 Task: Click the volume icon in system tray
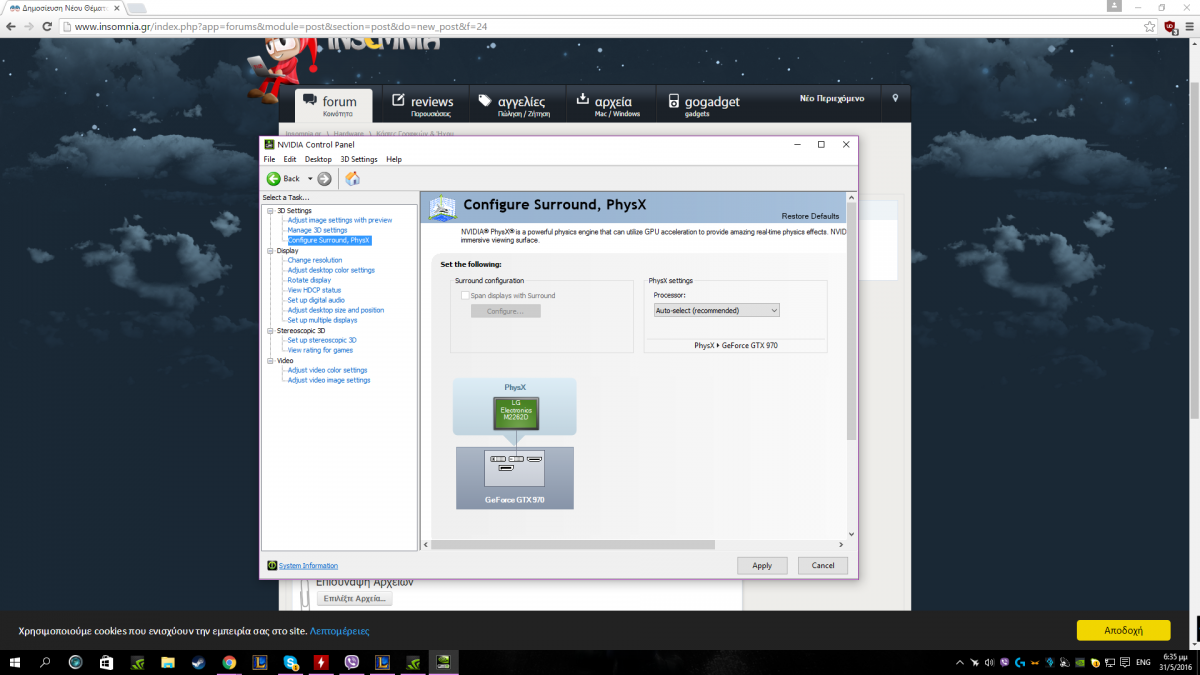(x=991, y=662)
